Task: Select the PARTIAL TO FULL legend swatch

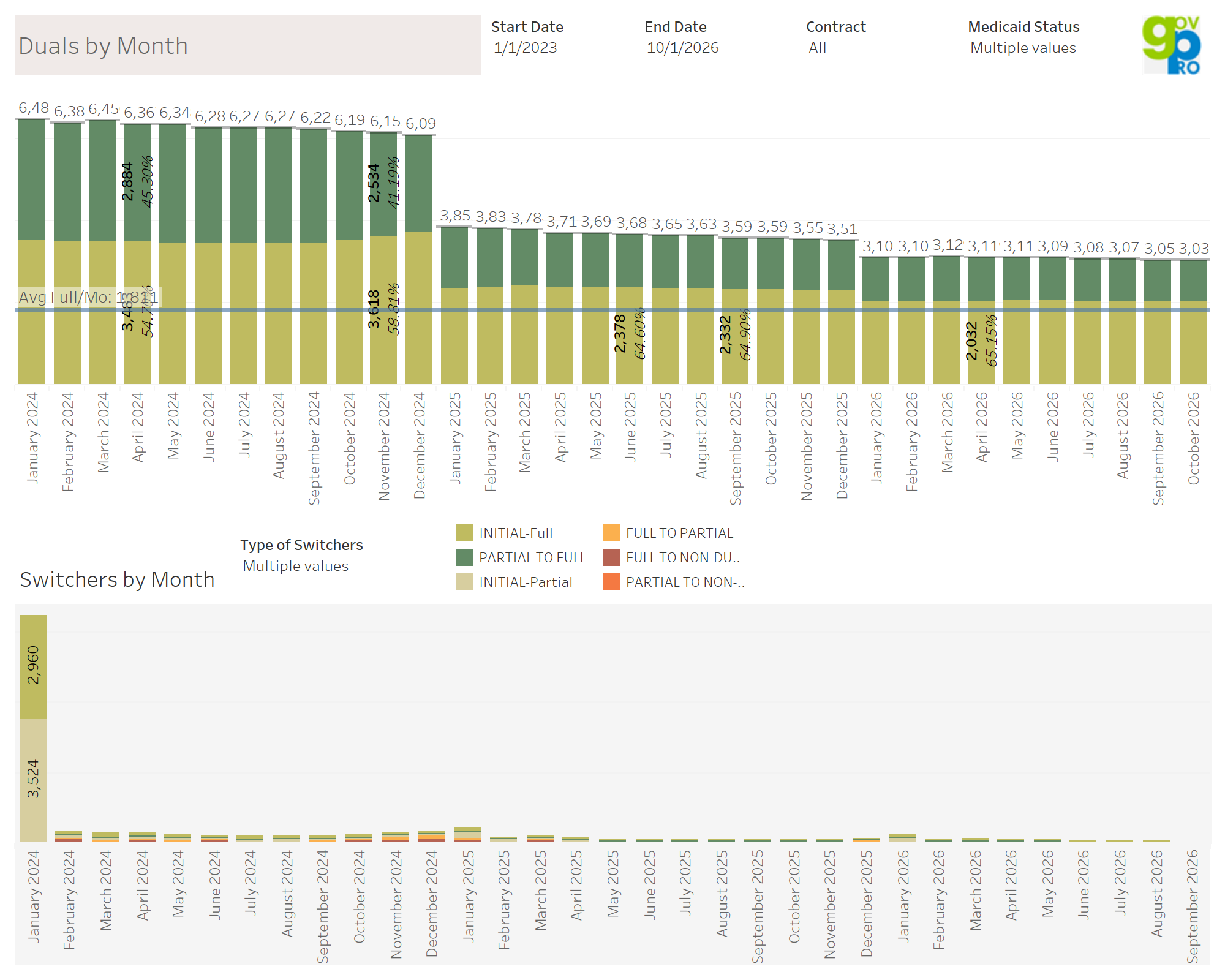Action: pos(464,557)
